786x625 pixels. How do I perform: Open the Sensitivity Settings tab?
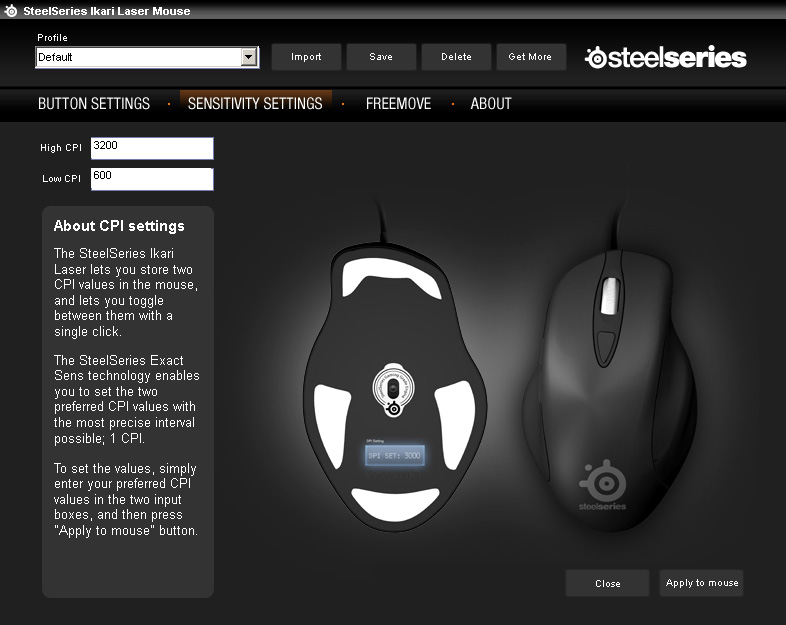[x=255, y=104]
